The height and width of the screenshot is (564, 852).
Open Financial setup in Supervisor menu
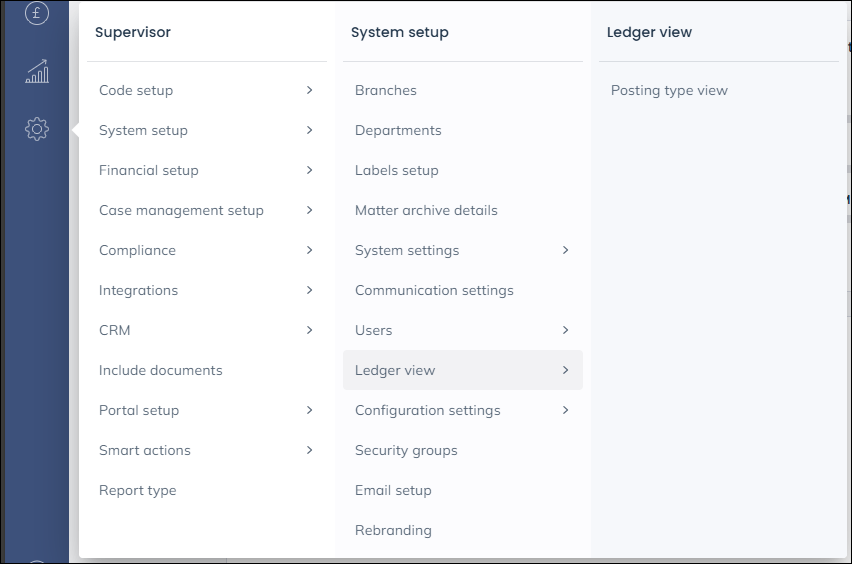(149, 170)
